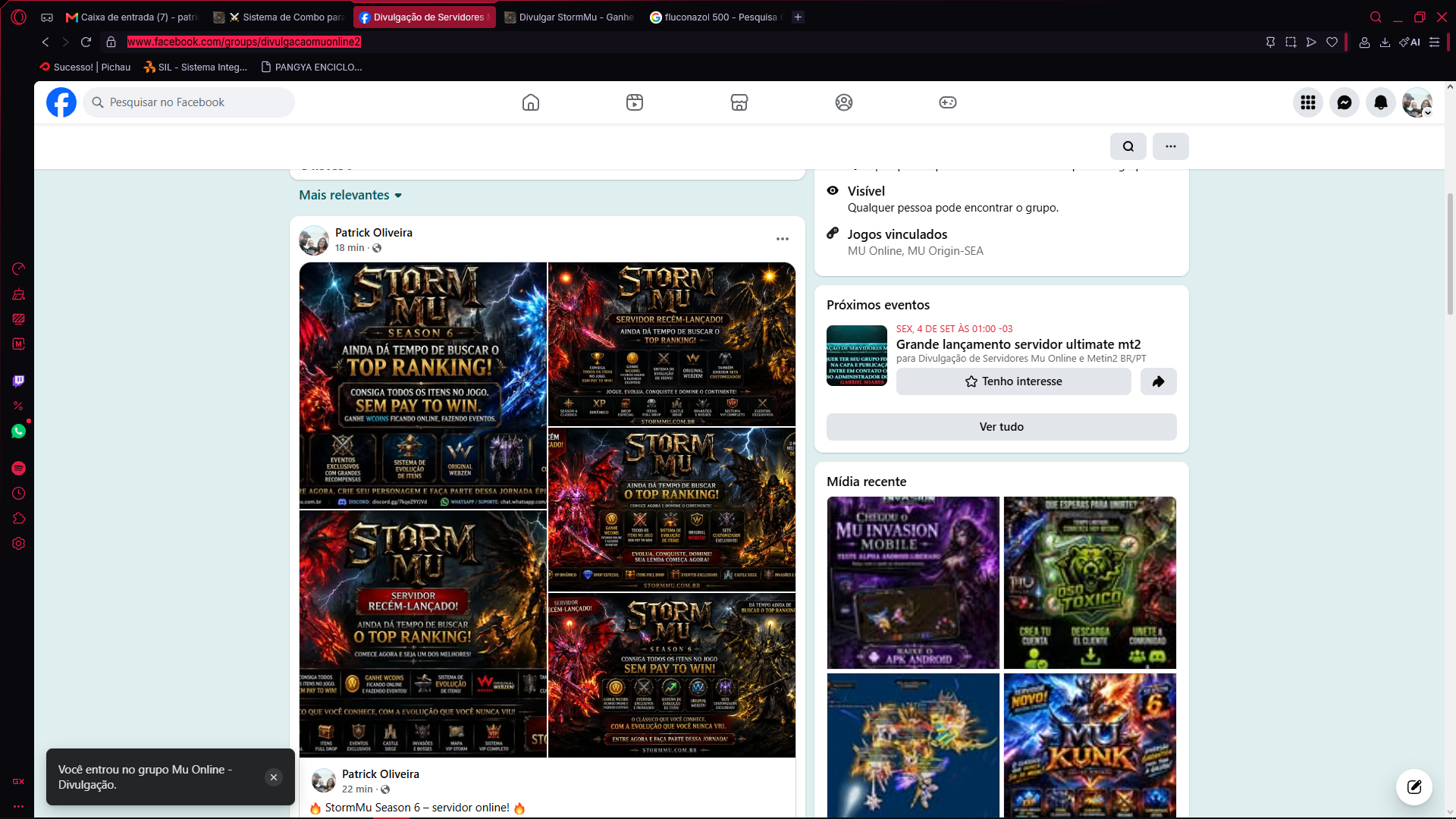Open Facebook notifications bell
The height and width of the screenshot is (819, 1456).
click(1381, 102)
